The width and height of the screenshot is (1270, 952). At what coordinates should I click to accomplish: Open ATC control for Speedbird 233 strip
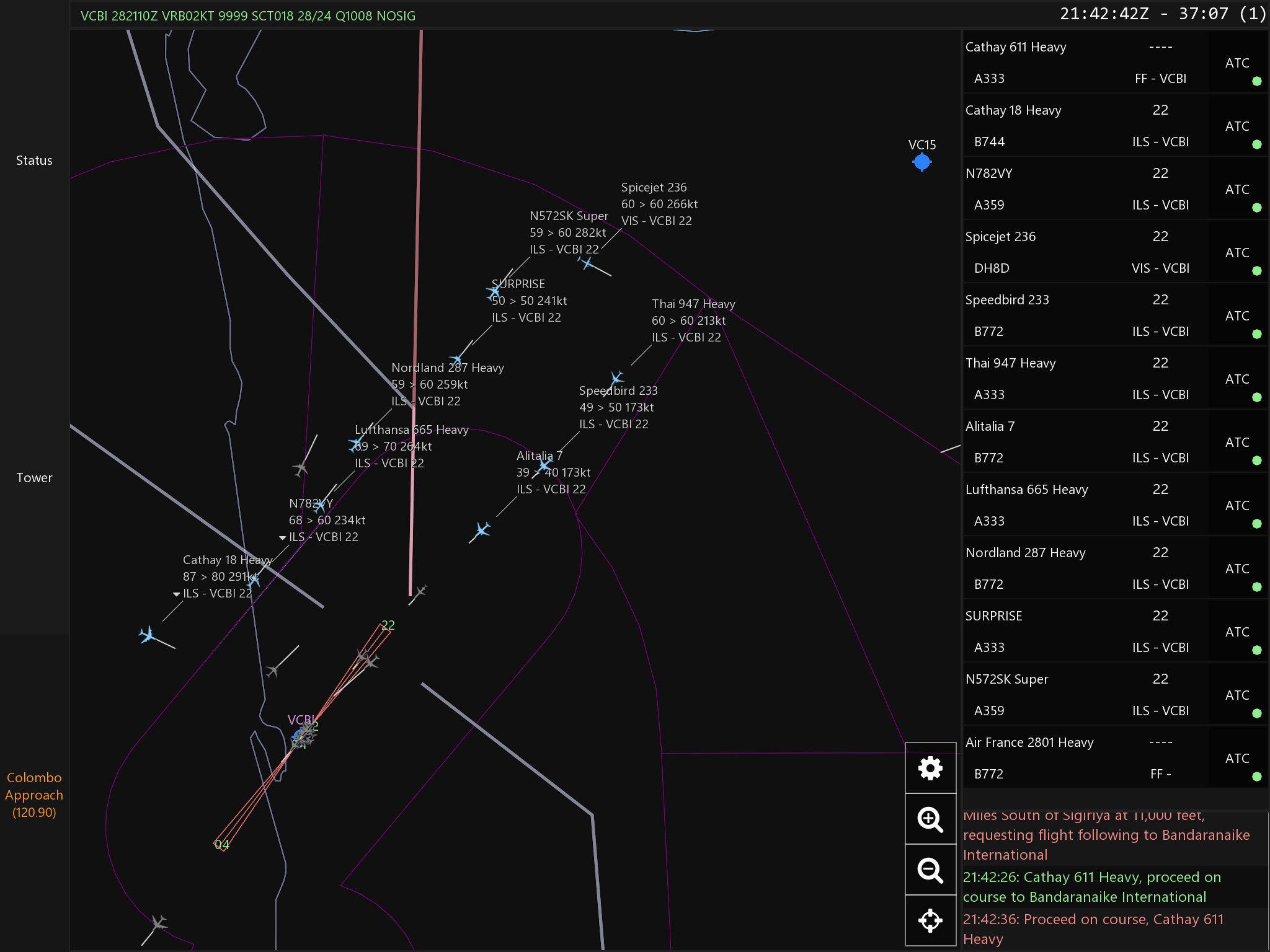click(x=1237, y=316)
